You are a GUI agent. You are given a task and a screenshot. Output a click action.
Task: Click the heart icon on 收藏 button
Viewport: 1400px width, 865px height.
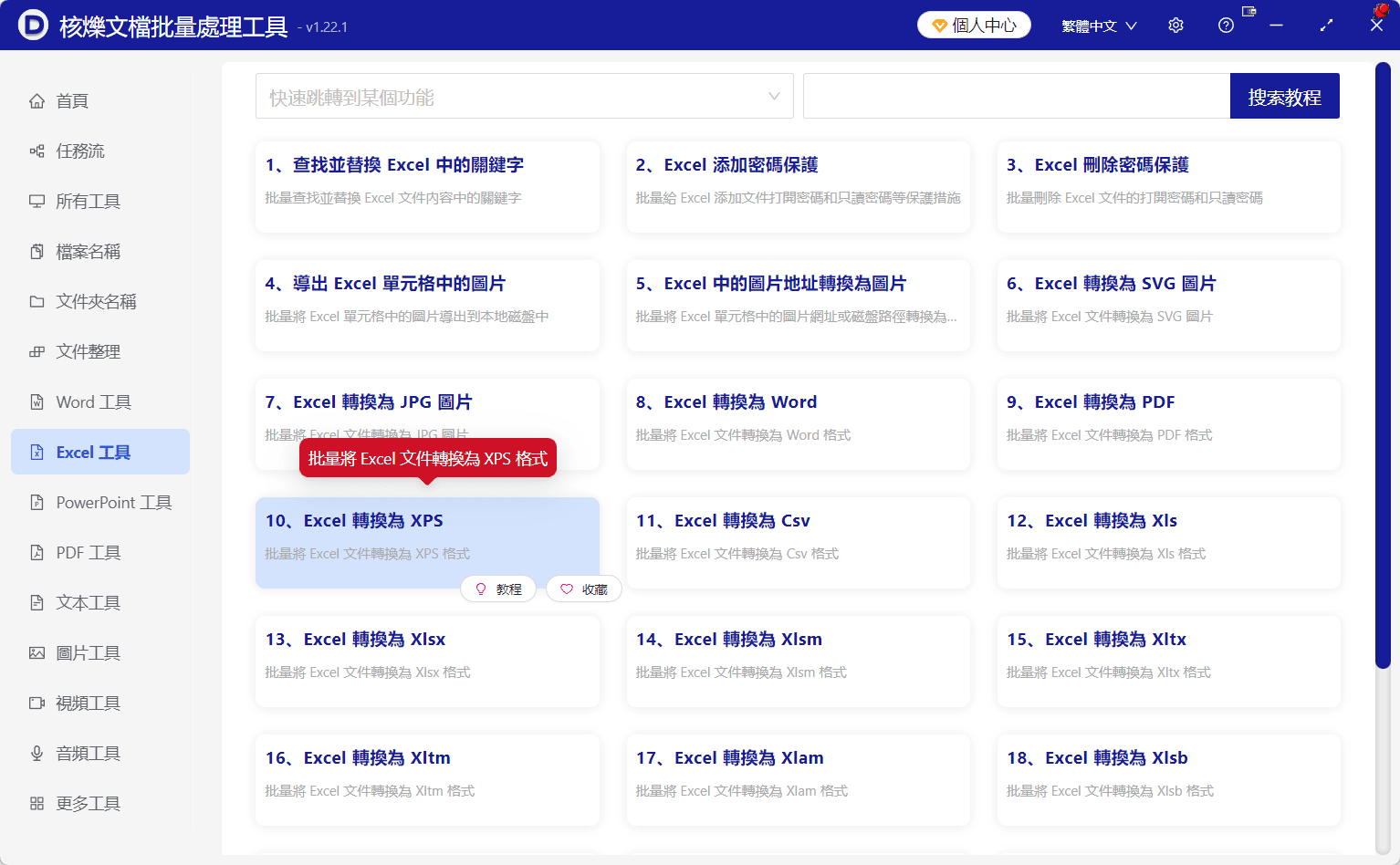pyautogui.click(x=567, y=589)
